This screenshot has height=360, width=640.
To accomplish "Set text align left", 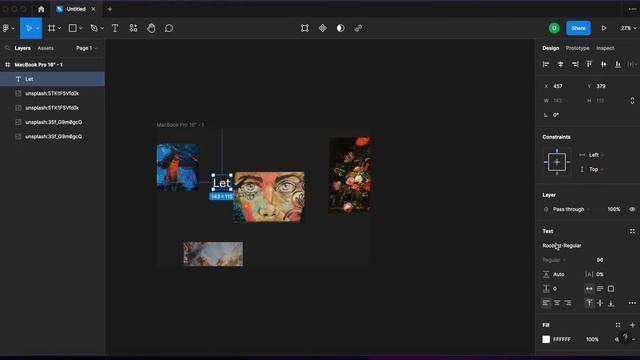I will click(x=546, y=303).
